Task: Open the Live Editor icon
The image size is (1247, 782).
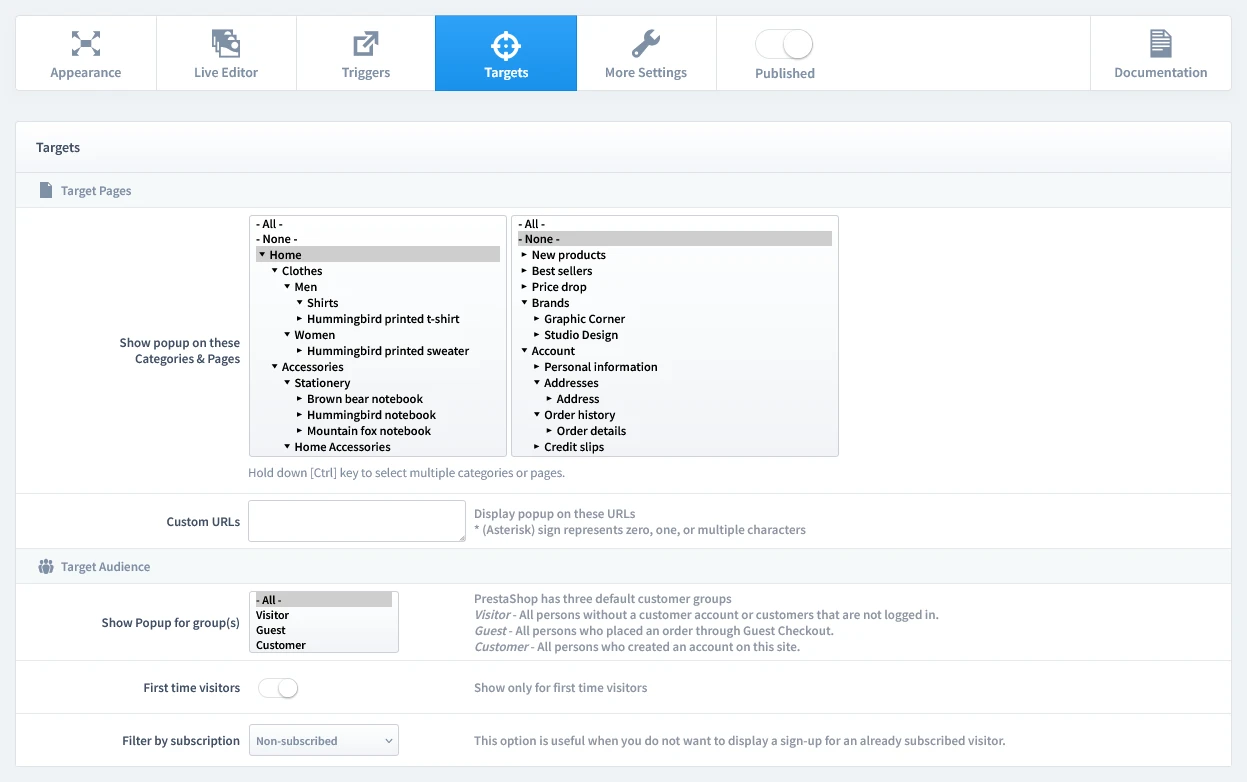Action: click(x=226, y=43)
